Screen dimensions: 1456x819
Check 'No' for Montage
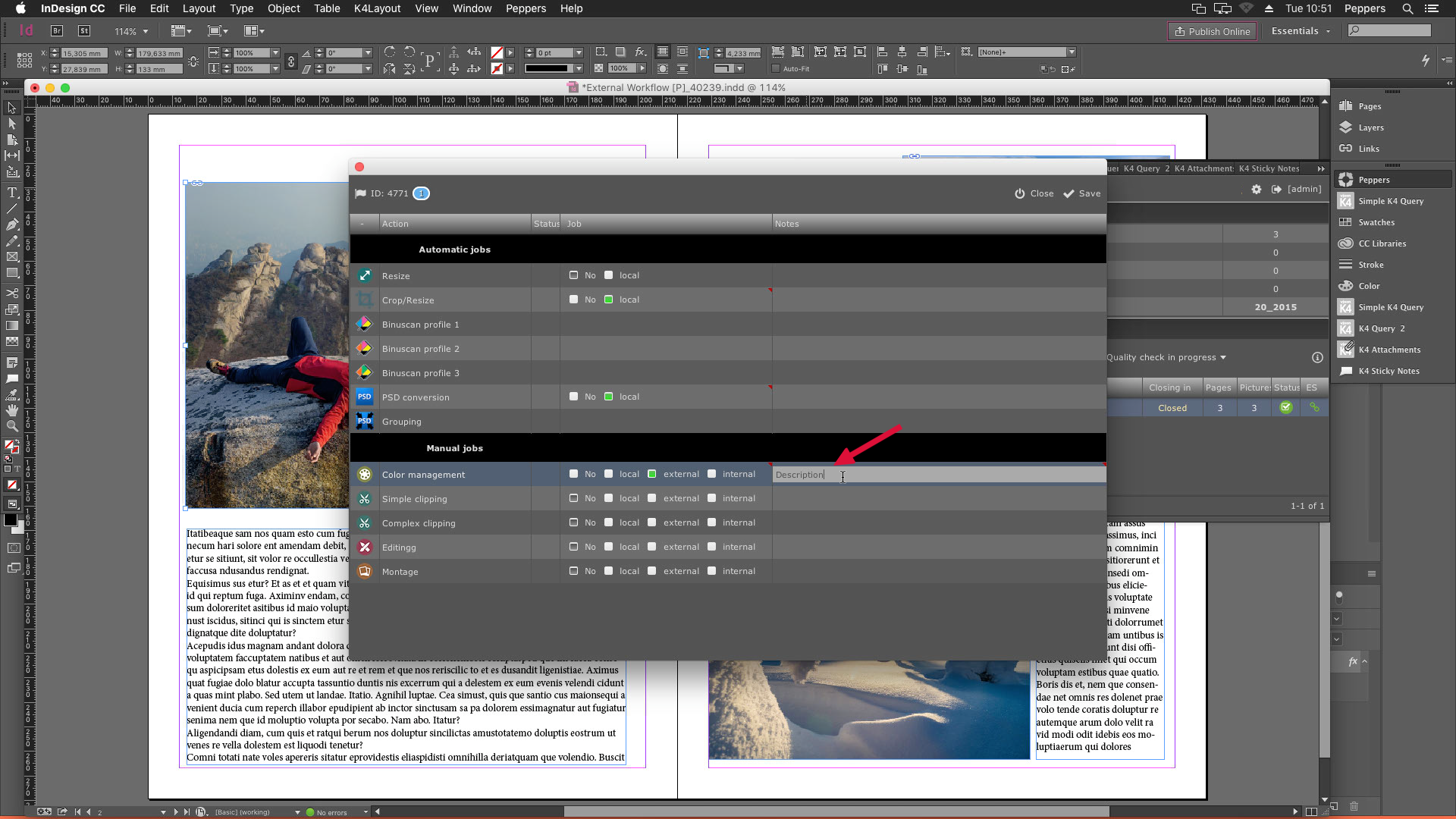(x=573, y=571)
